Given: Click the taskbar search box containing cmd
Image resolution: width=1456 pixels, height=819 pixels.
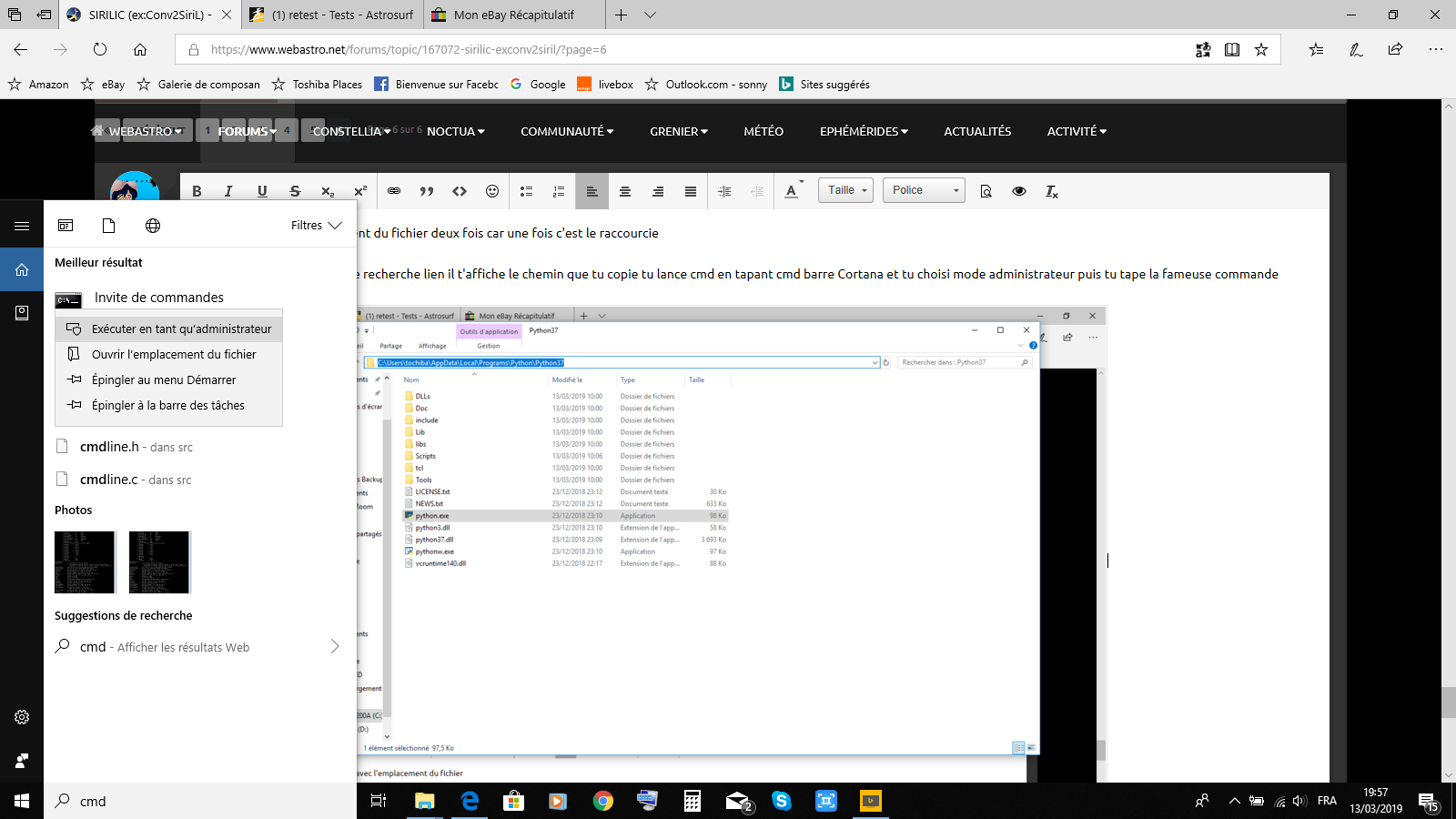Looking at the screenshot, I should 200,801.
